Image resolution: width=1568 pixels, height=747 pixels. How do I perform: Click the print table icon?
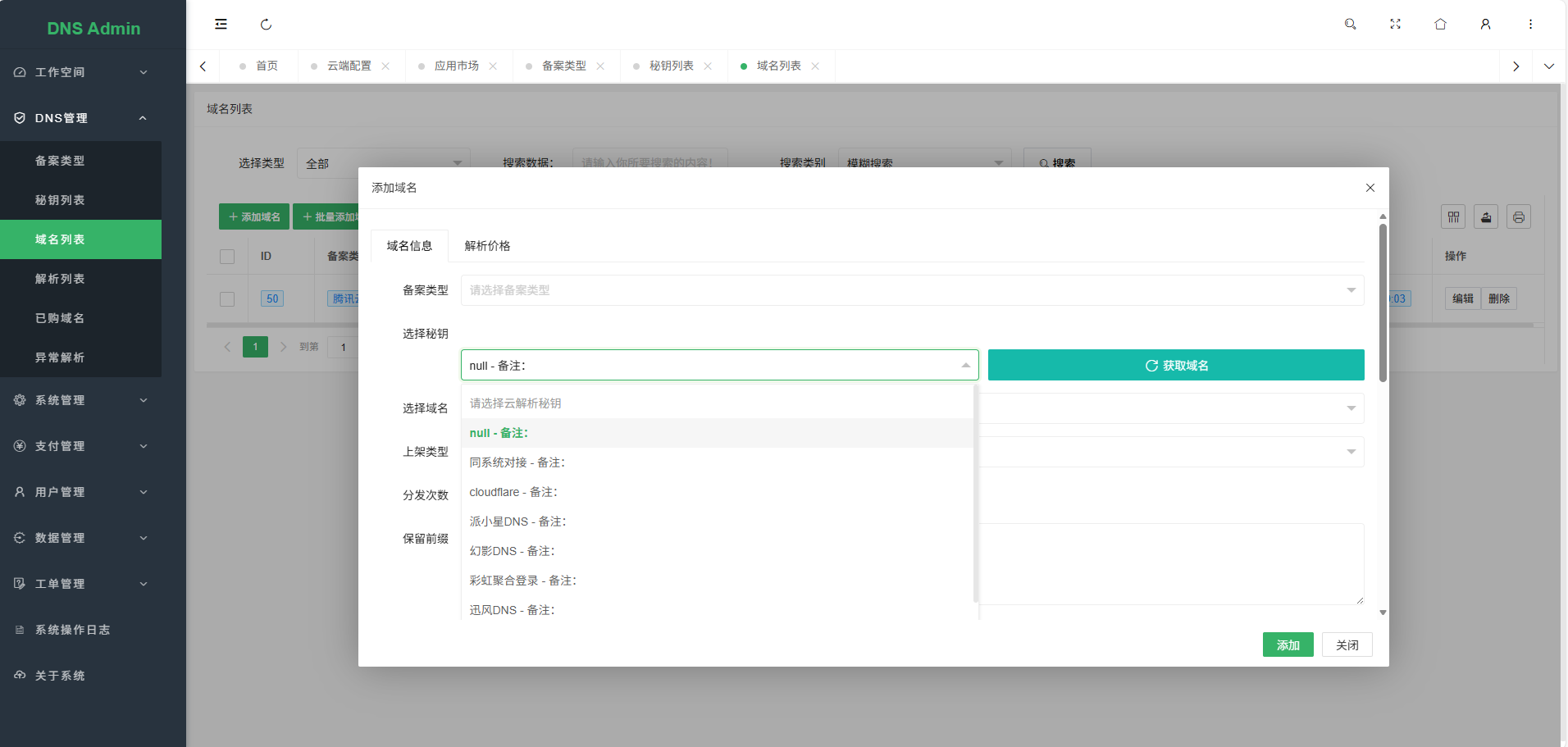1518,217
